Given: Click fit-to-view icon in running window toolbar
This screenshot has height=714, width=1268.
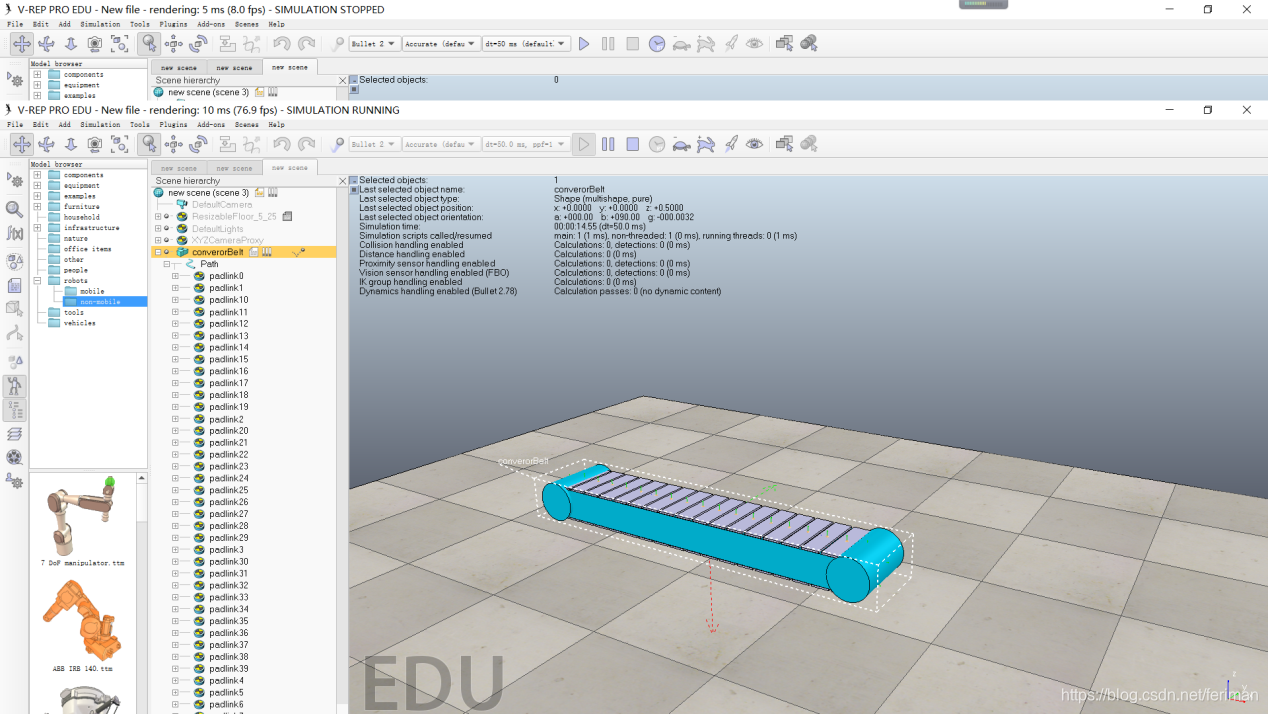Looking at the screenshot, I should coord(120,144).
